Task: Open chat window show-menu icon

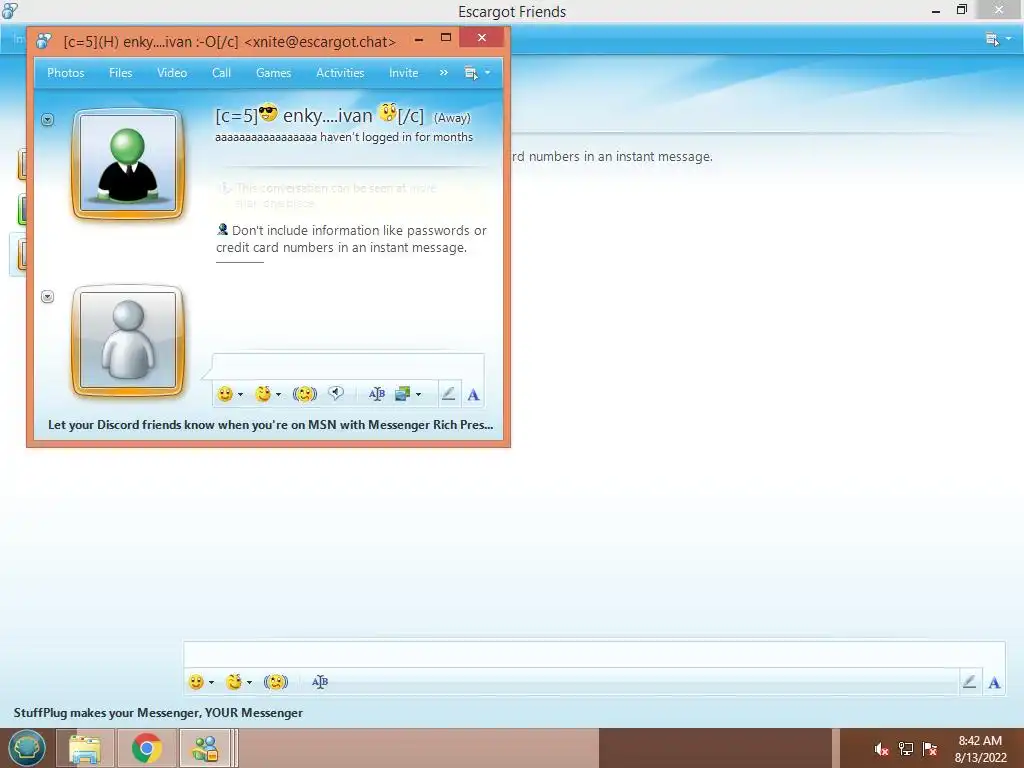Action: tap(470, 73)
